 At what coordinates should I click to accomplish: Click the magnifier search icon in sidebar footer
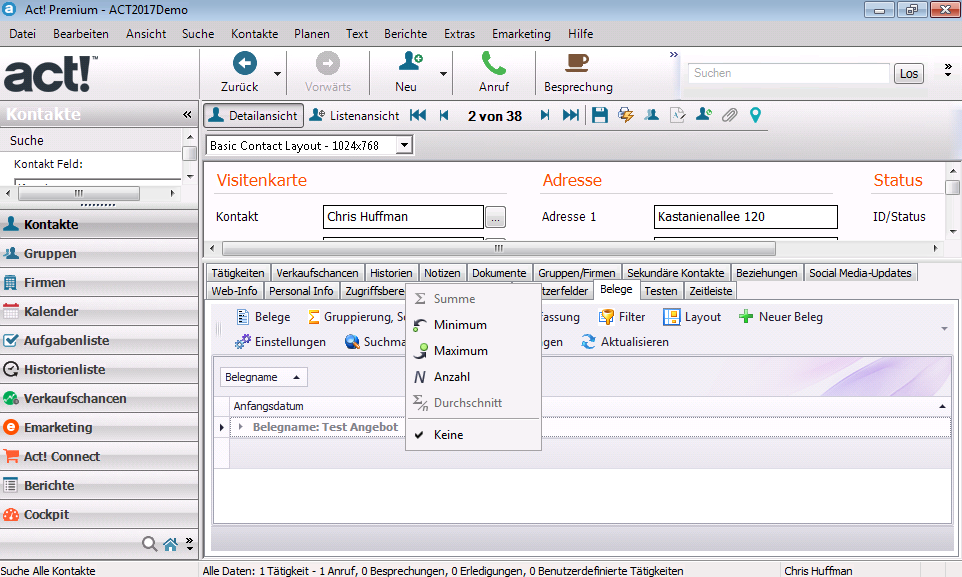pyautogui.click(x=149, y=543)
